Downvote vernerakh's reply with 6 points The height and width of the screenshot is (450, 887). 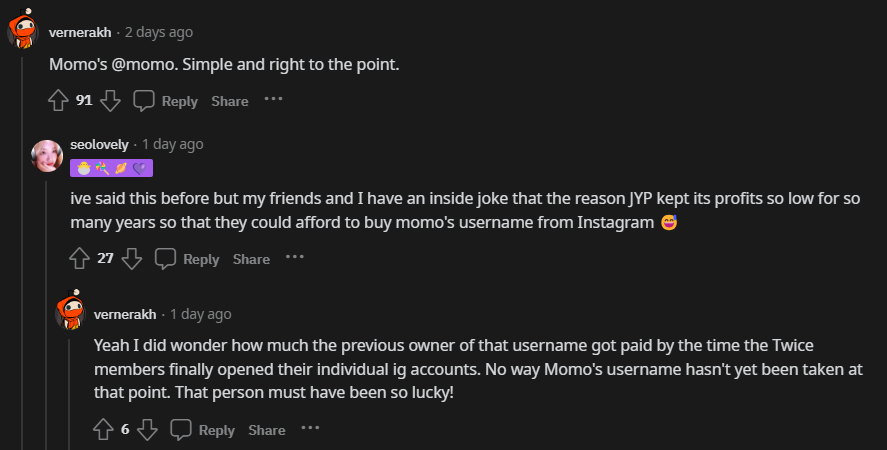[x=147, y=430]
